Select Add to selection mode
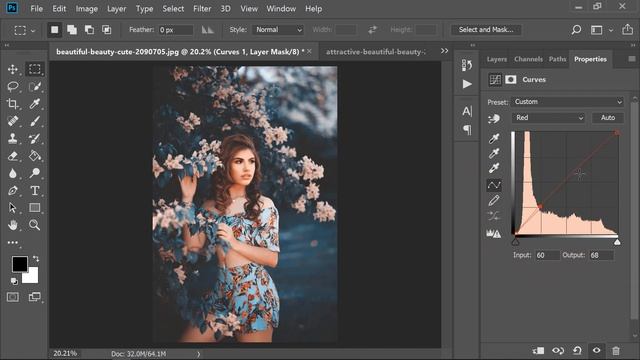 [72, 30]
